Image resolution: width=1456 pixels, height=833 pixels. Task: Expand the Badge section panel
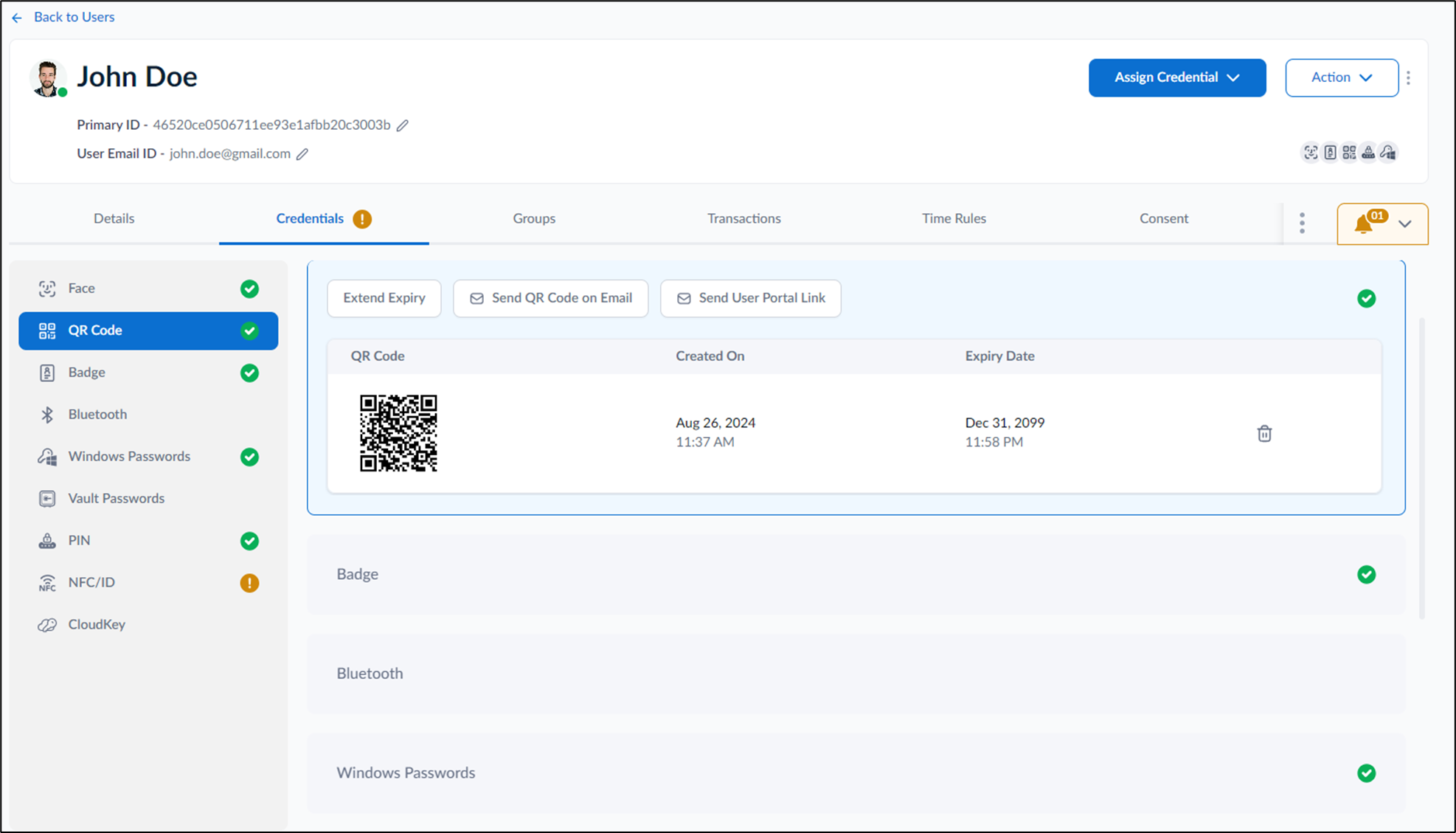[856, 574]
